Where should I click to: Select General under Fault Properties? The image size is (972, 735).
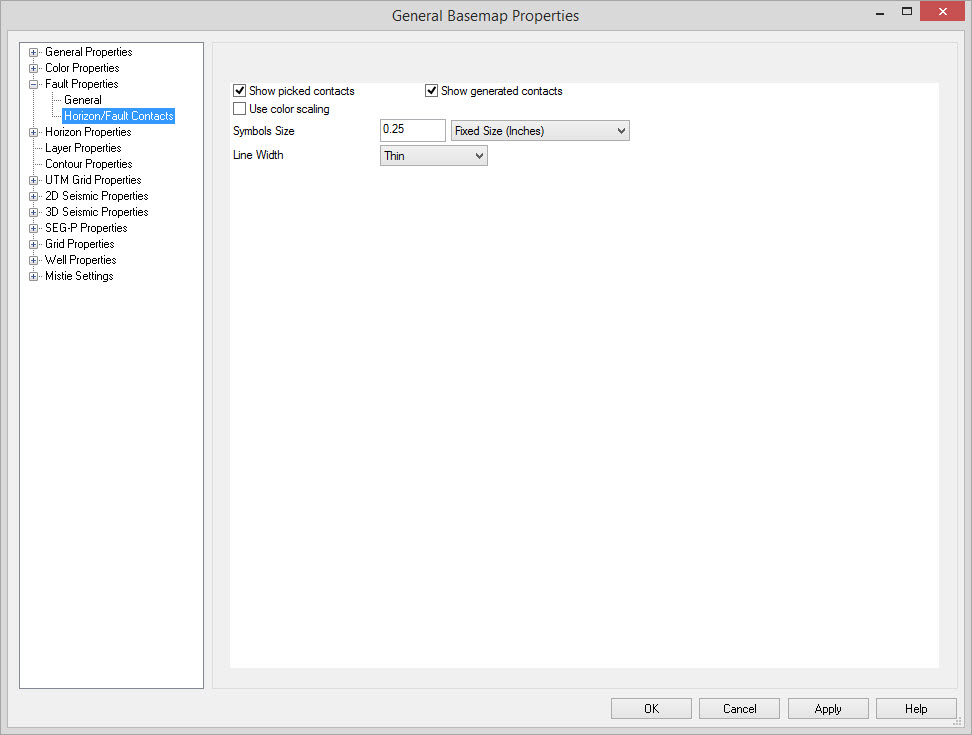pyautogui.click(x=83, y=100)
